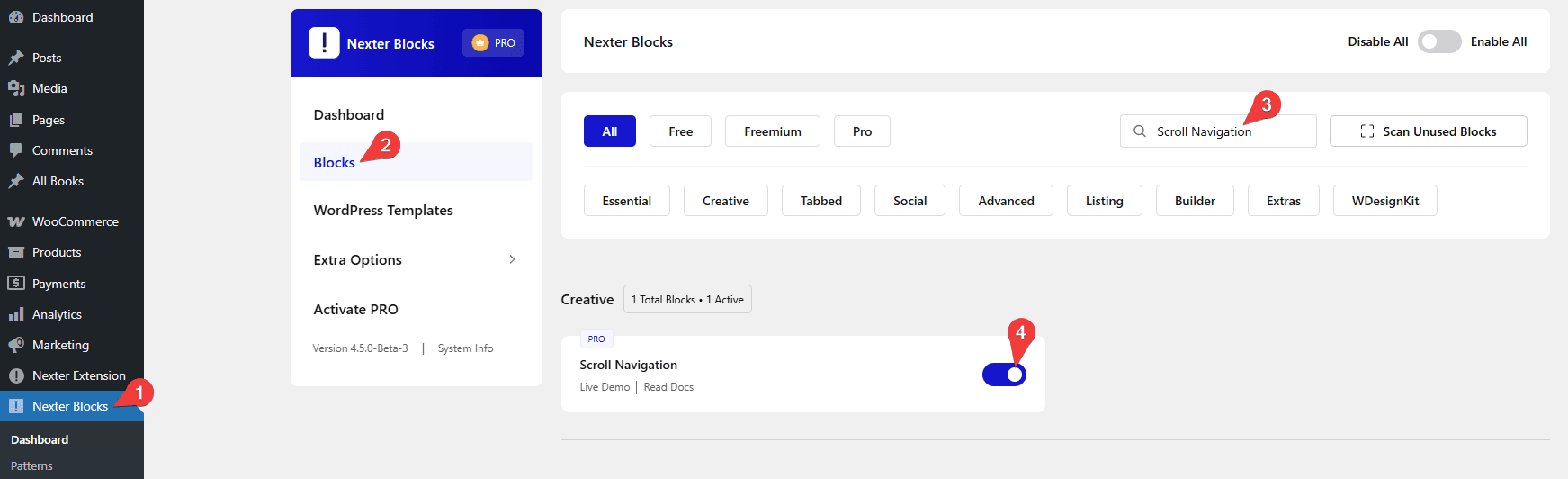
Task: Select the Listing category button
Action: coord(1105,201)
